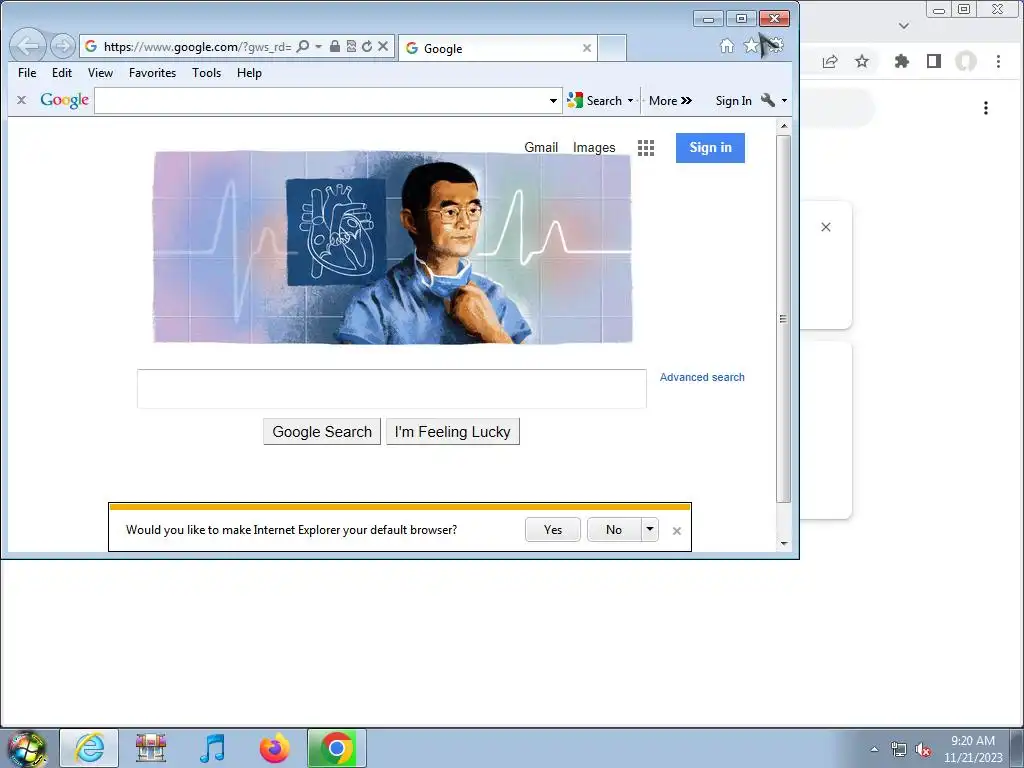This screenshot has height=768, width=1024.
Task: Click Chrome's share page icon
Action: click(829, 61)
